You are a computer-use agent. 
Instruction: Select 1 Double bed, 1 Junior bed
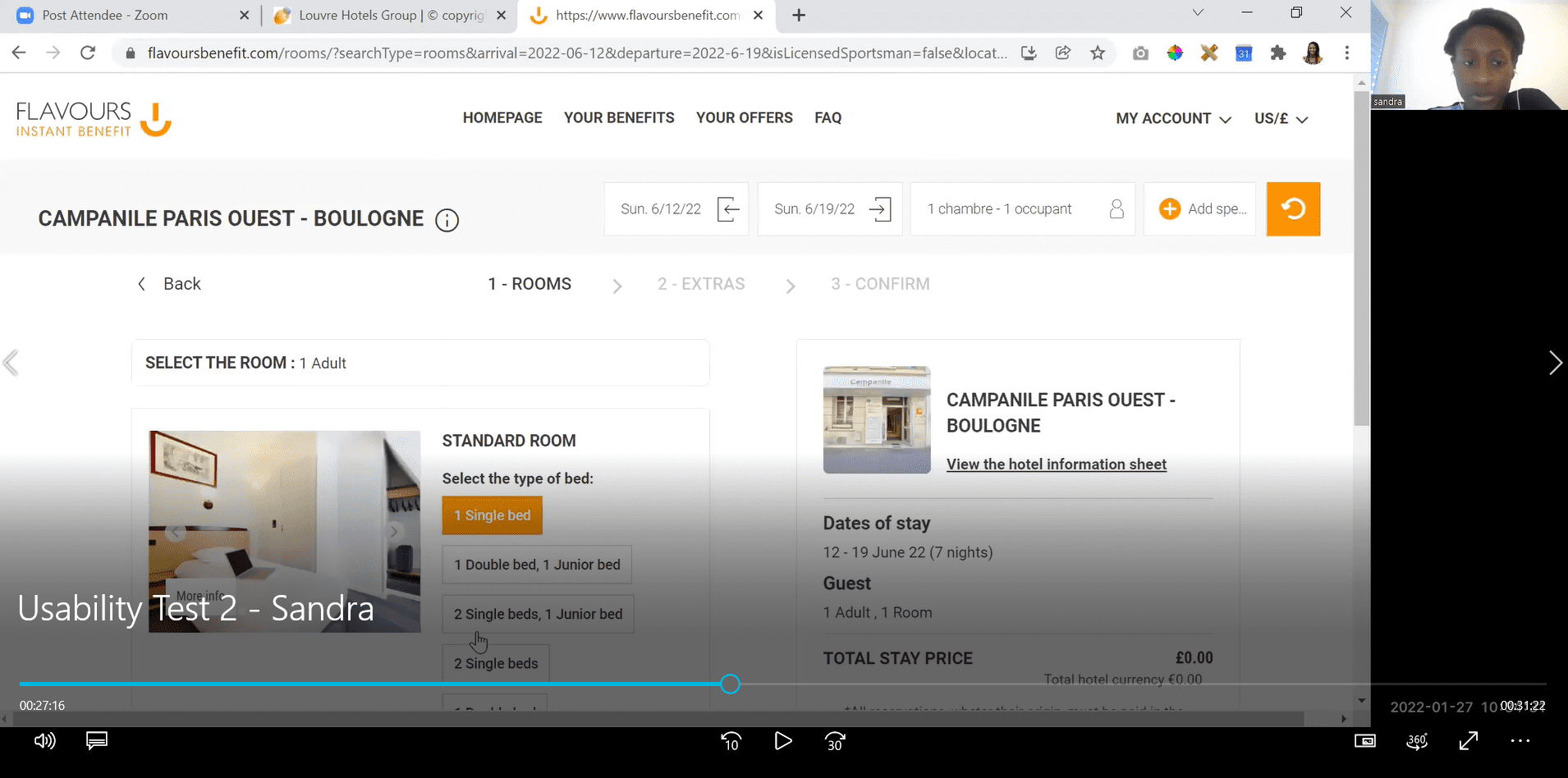pyautogui.click(x=537, y=565)
